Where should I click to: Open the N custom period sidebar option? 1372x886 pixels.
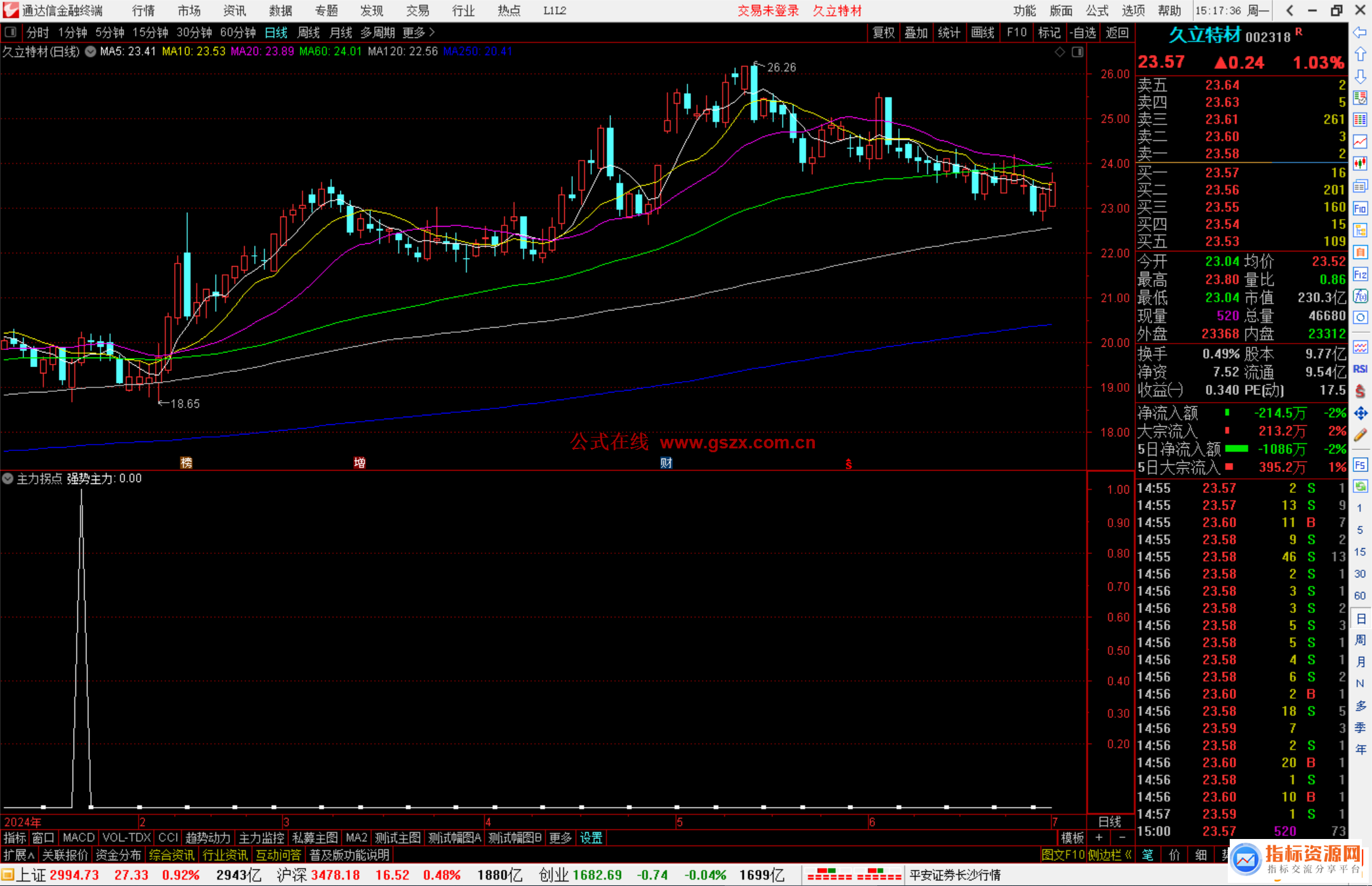click(x=1360, y=683)
